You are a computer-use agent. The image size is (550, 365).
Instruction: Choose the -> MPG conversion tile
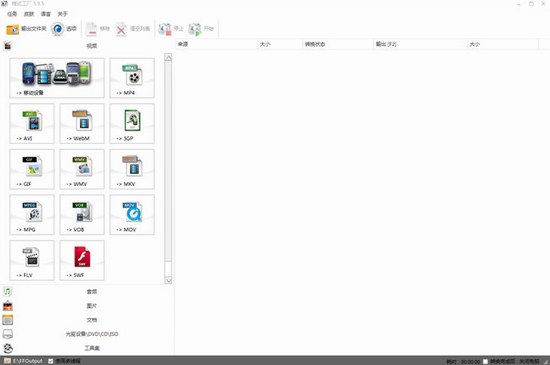click(x=32, y=215)
